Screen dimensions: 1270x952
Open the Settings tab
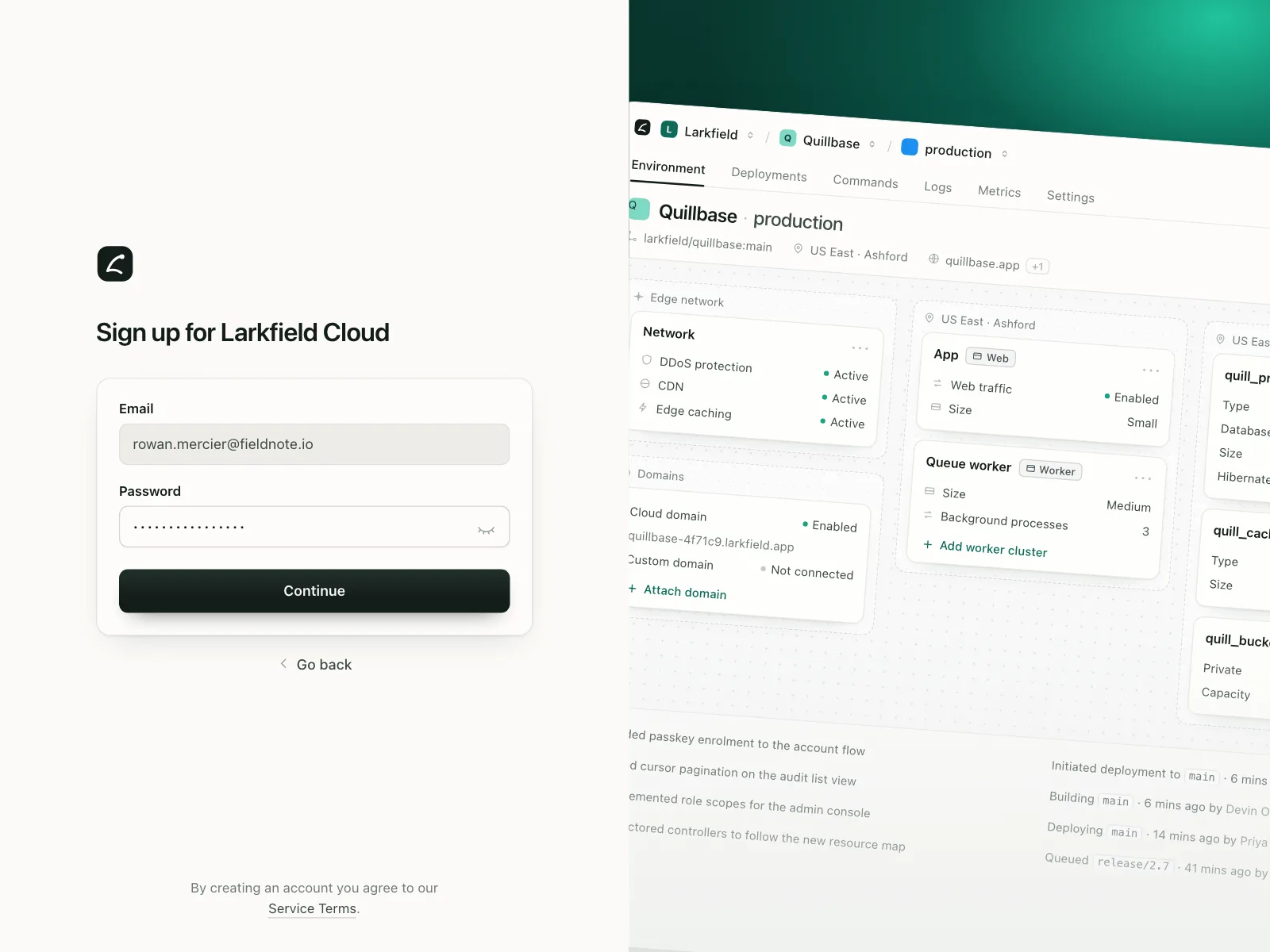pyautogui.click(x=1070, y=197)
